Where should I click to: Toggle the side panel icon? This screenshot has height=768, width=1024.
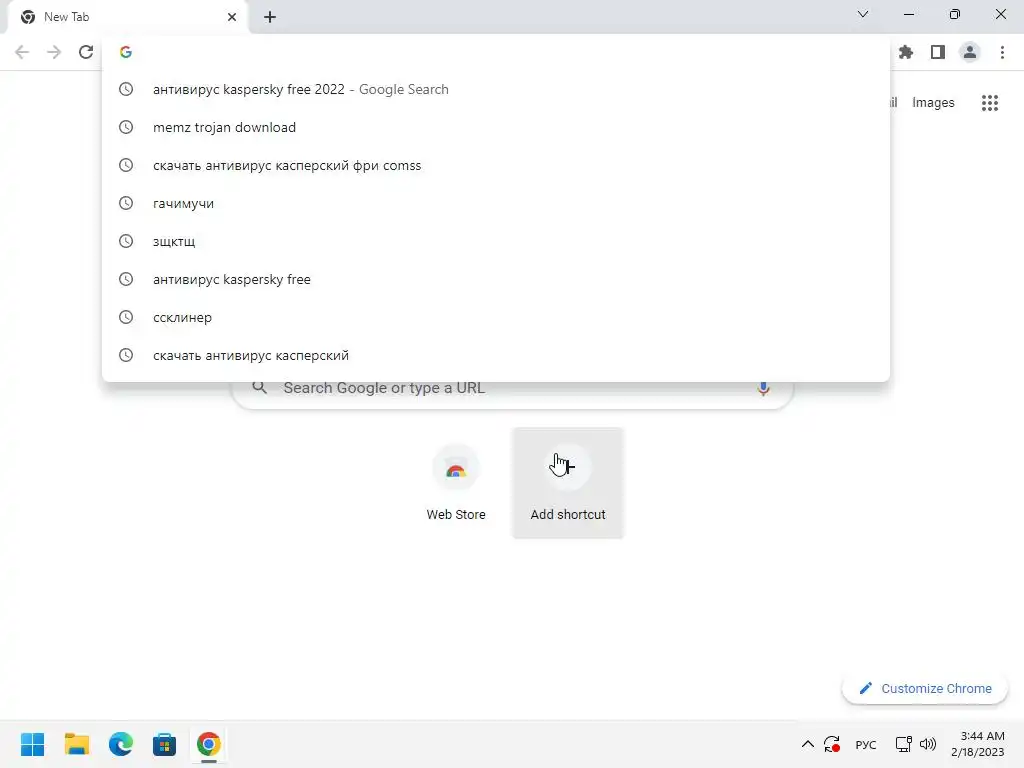[x=938, y=52]
